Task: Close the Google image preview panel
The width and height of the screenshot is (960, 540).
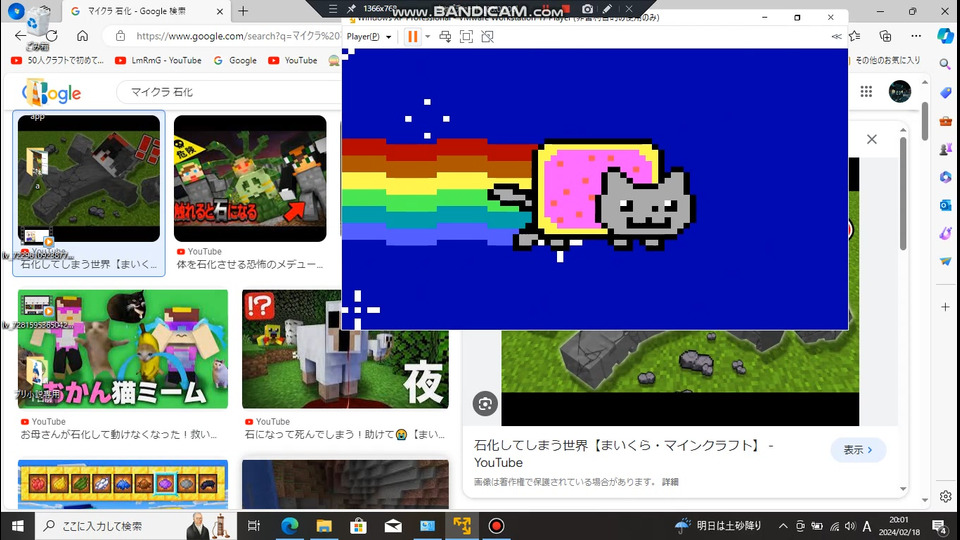Action: 872,140
